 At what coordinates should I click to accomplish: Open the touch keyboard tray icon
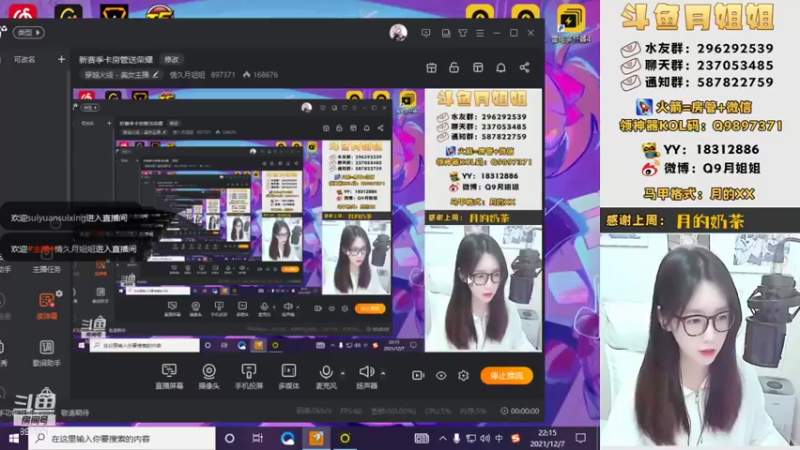(x=421, y=438)
